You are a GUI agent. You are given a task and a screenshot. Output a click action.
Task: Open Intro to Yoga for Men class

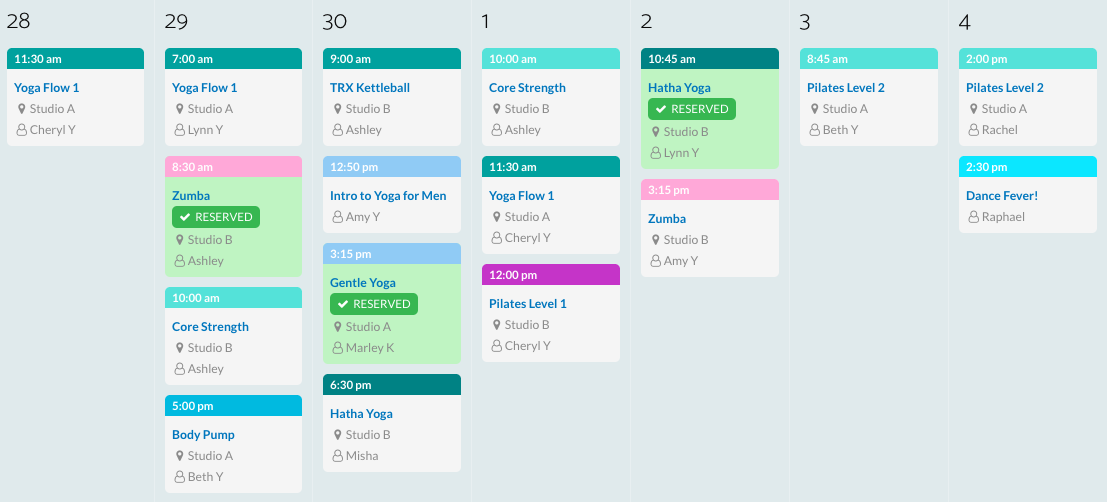[388, 196]
